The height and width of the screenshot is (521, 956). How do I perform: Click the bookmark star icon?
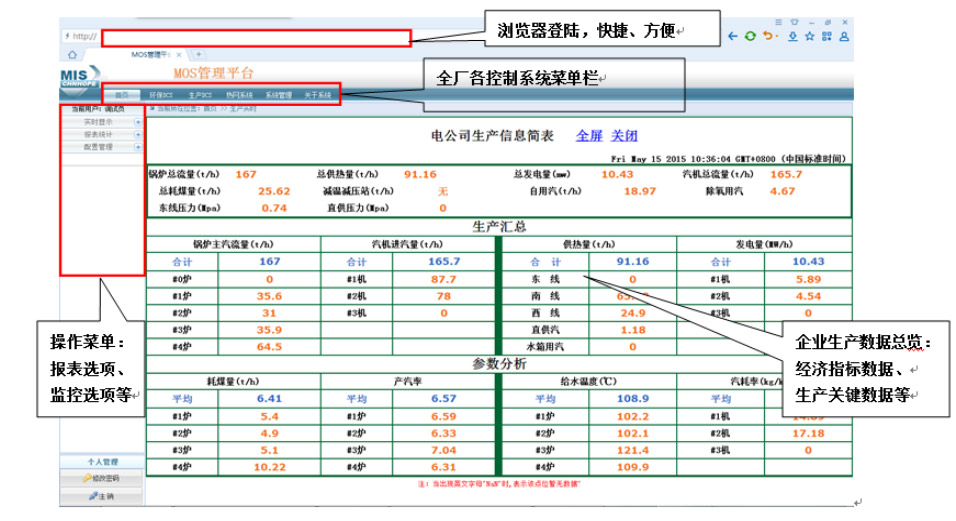[x=809, y=36]
